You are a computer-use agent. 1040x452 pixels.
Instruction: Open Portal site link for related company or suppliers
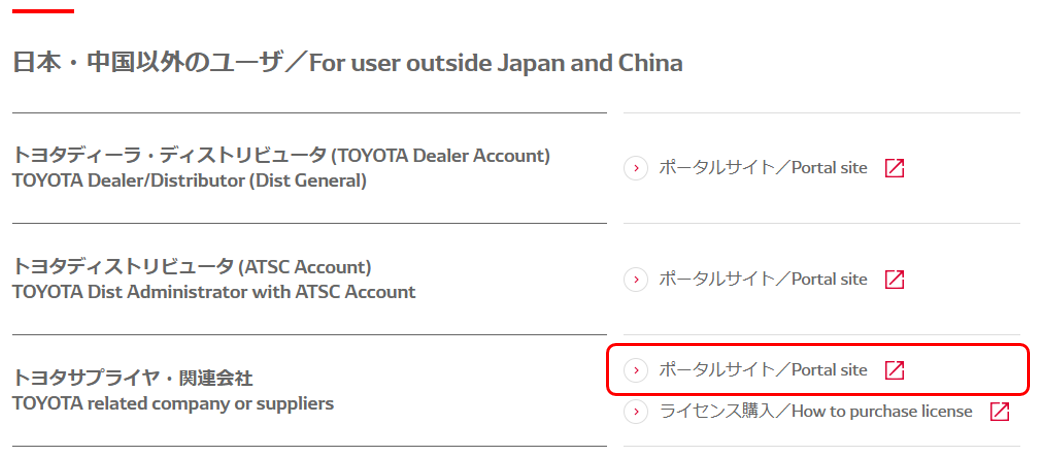pyautogui.click(x=762, y=370)
